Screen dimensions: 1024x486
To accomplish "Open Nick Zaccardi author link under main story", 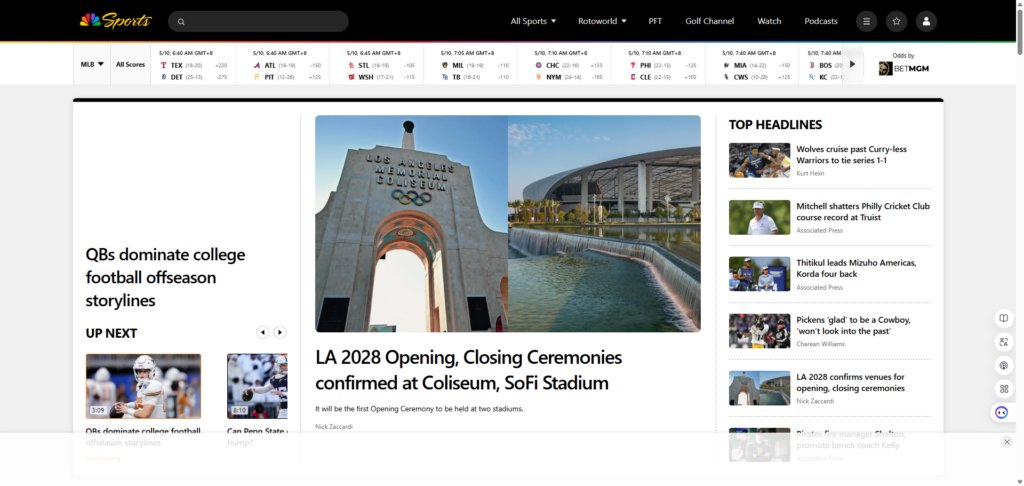I will click(x=333, y=427).
